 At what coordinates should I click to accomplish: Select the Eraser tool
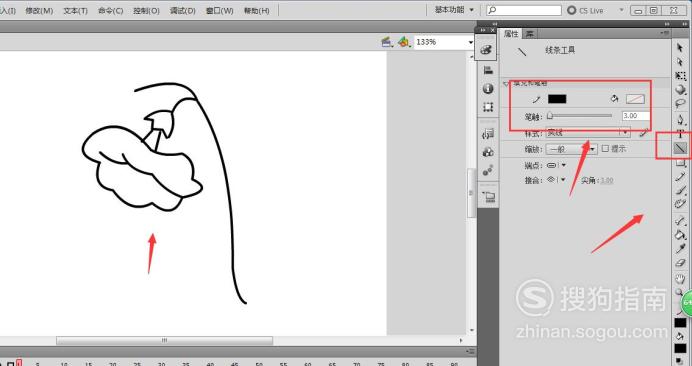[x=680, y=263]
